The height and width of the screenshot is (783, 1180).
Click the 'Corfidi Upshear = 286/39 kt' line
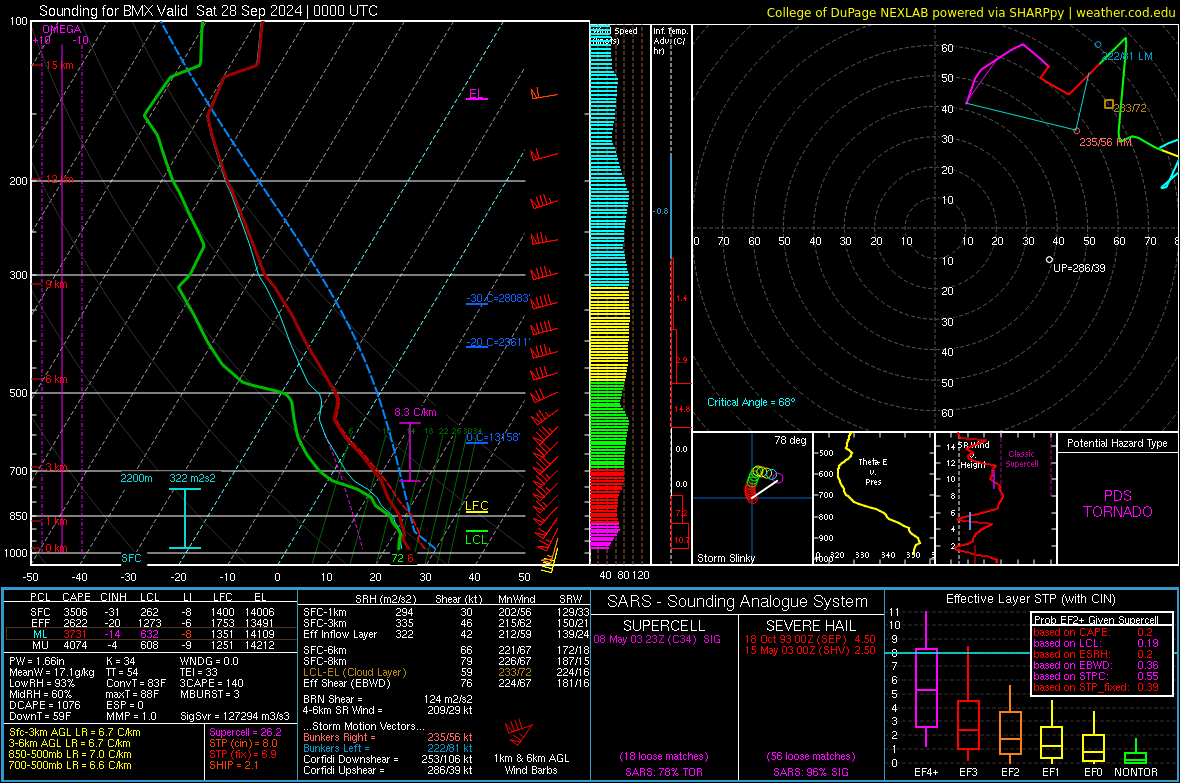(x=388, y=770)
